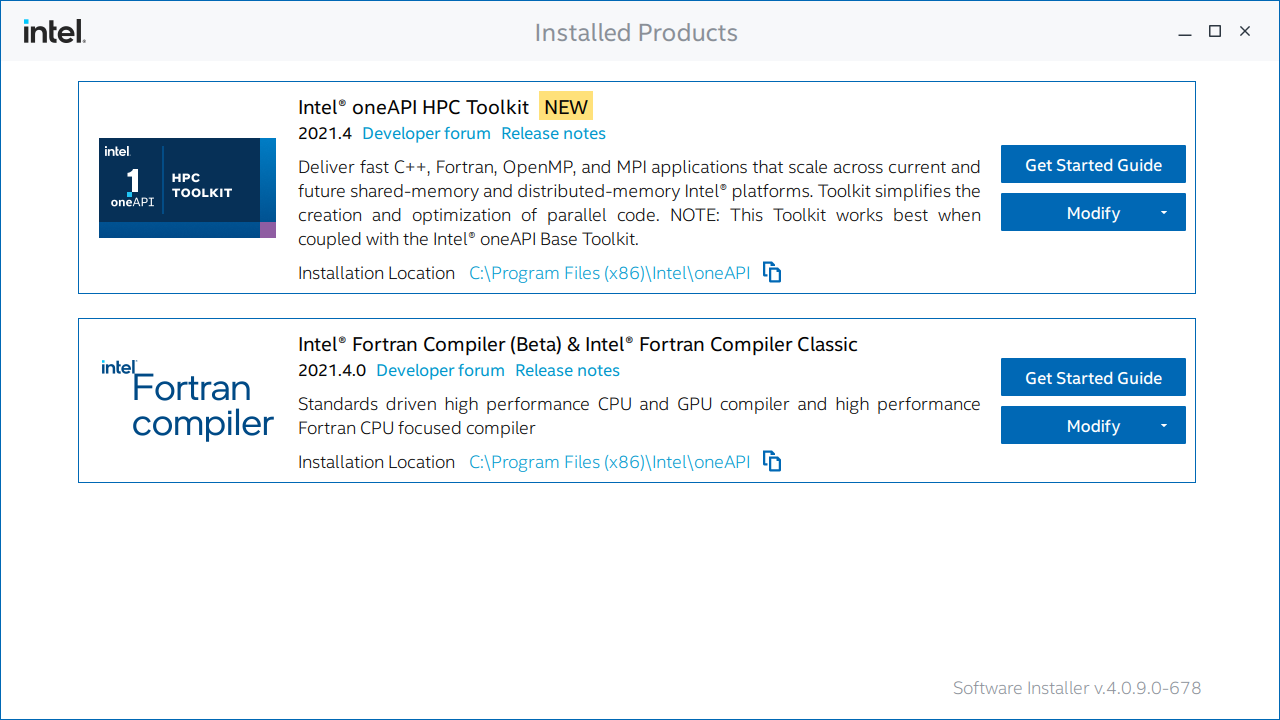Open the Fortran Compiler installation location link
Screen dimensions: 1280x720
(609, 461)
